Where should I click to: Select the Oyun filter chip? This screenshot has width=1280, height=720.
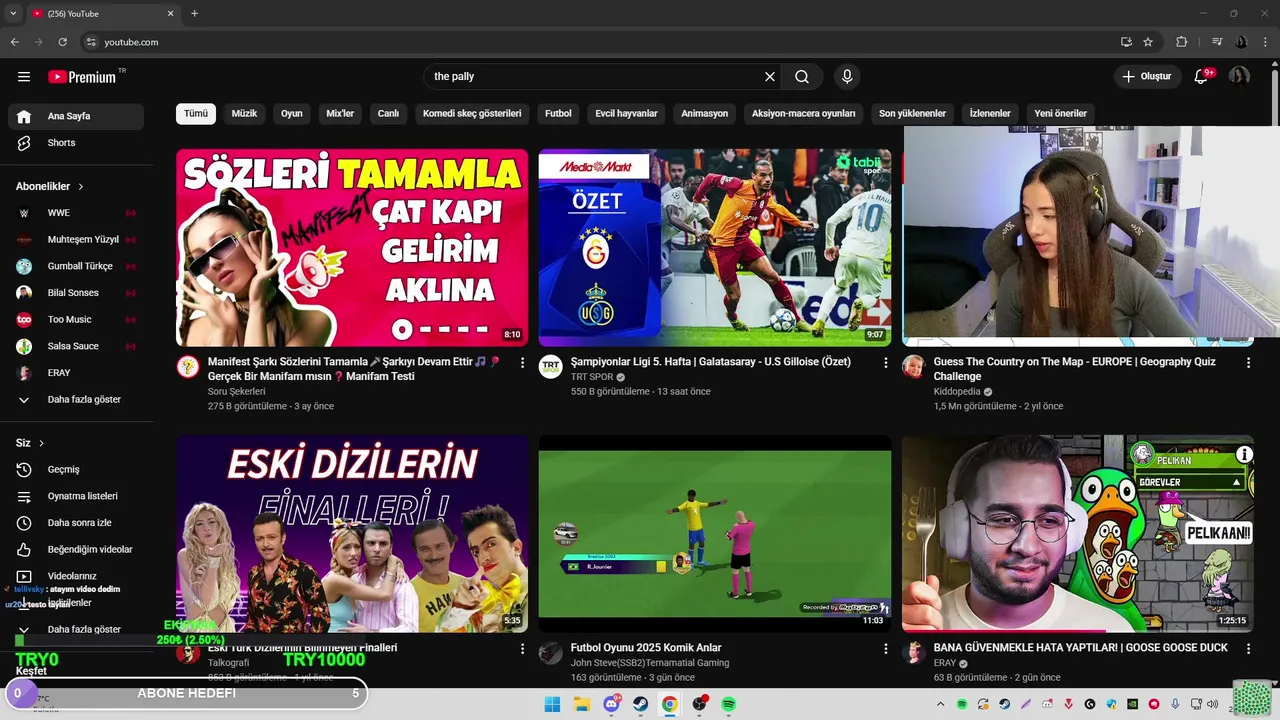click(x=292, y=114)
